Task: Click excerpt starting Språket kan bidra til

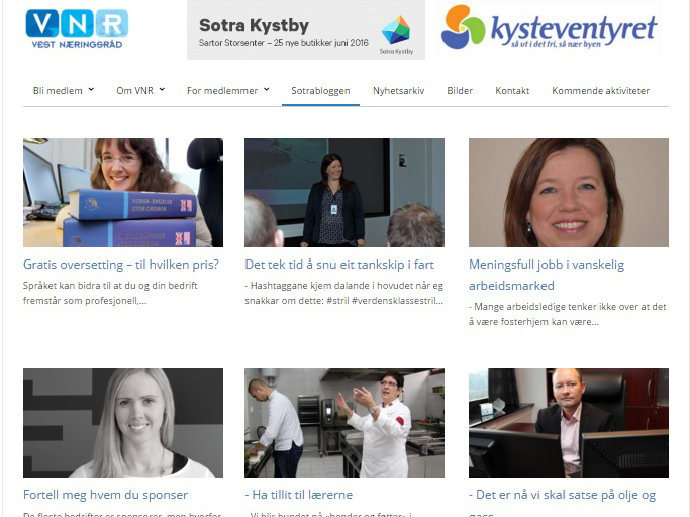Action: coord(110,293)
